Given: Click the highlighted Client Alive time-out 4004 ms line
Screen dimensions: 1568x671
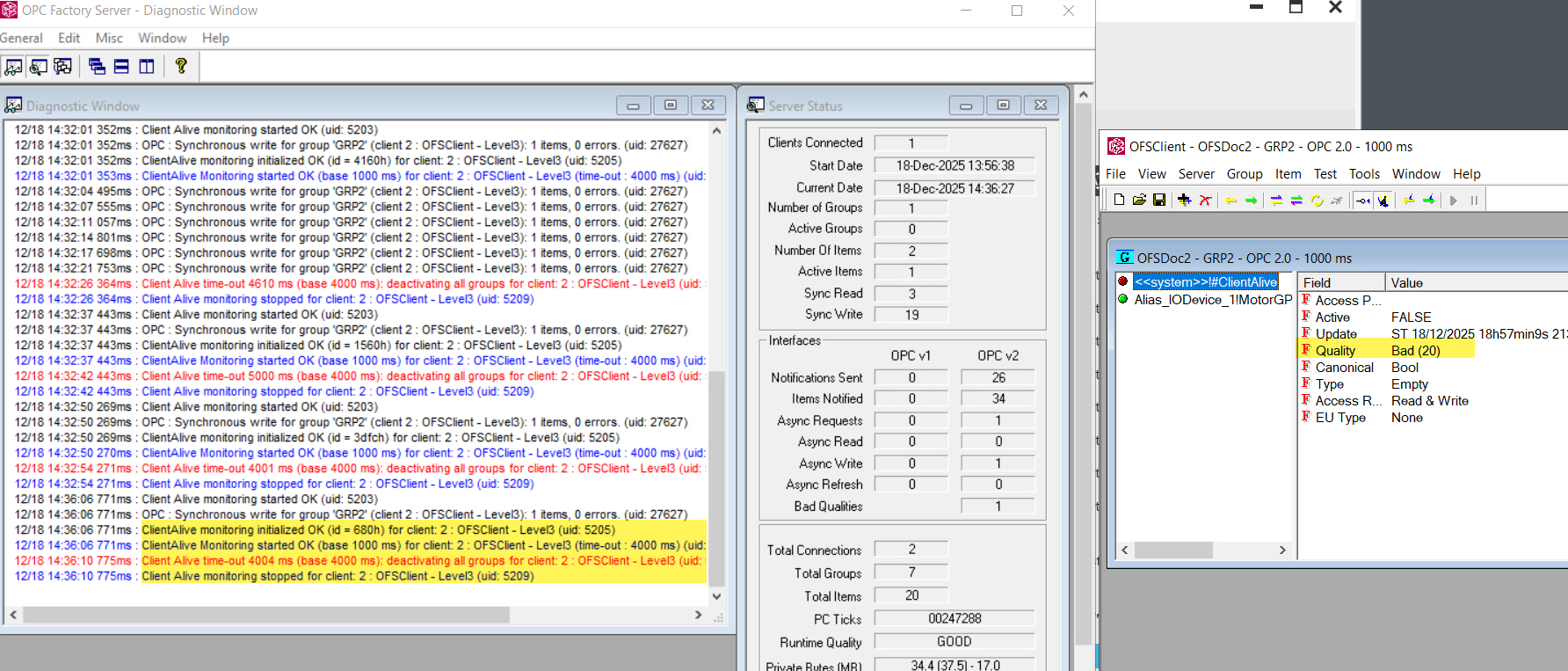Looking at the screenshot, I should coord(424,561).
